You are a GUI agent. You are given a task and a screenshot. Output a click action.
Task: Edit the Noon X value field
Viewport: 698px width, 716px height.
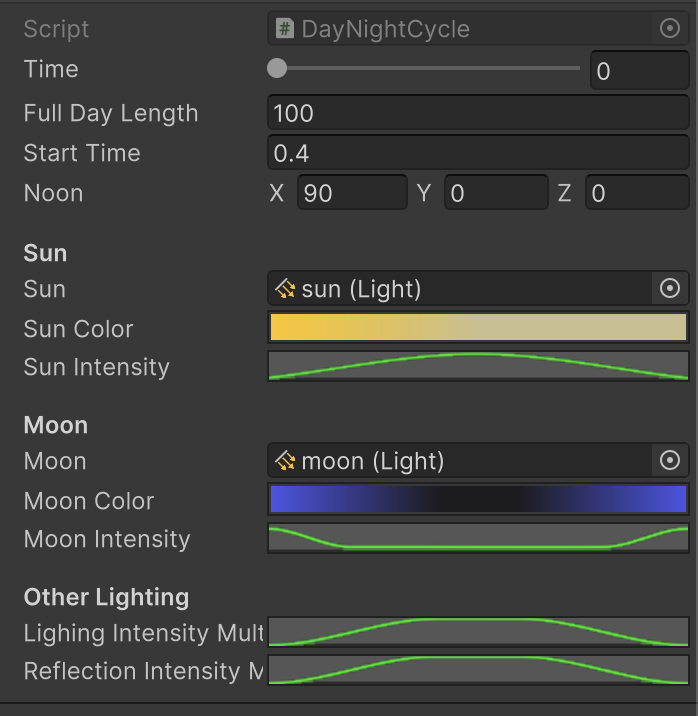352,193
